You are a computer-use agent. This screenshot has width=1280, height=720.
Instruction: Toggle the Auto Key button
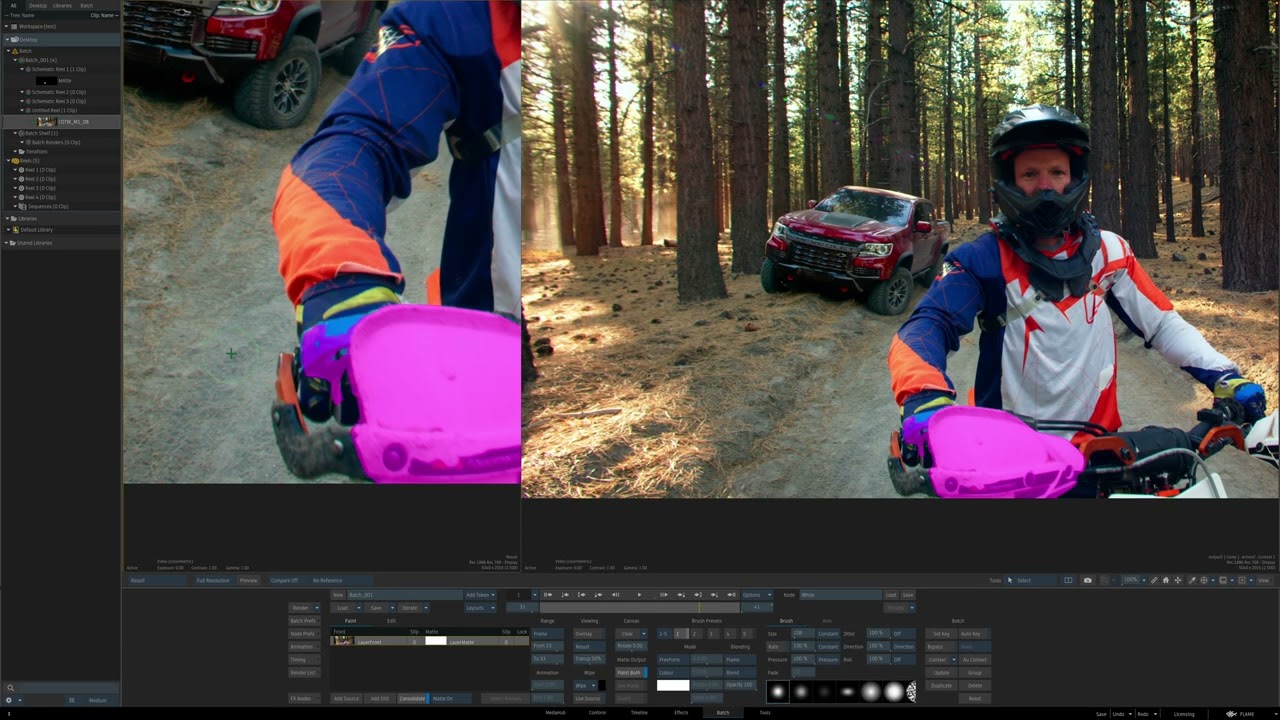click(x=975, y=634)
